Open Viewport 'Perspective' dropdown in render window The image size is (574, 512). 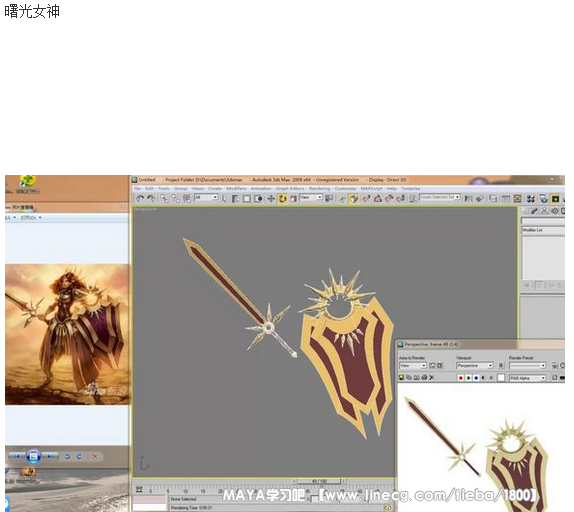pyautogui.click(x=475, y=365)
